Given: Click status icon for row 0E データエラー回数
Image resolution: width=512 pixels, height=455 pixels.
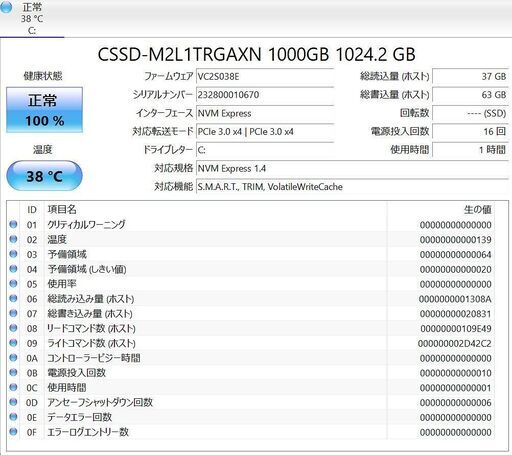Looking at the screenshot, I should [13, 417].
